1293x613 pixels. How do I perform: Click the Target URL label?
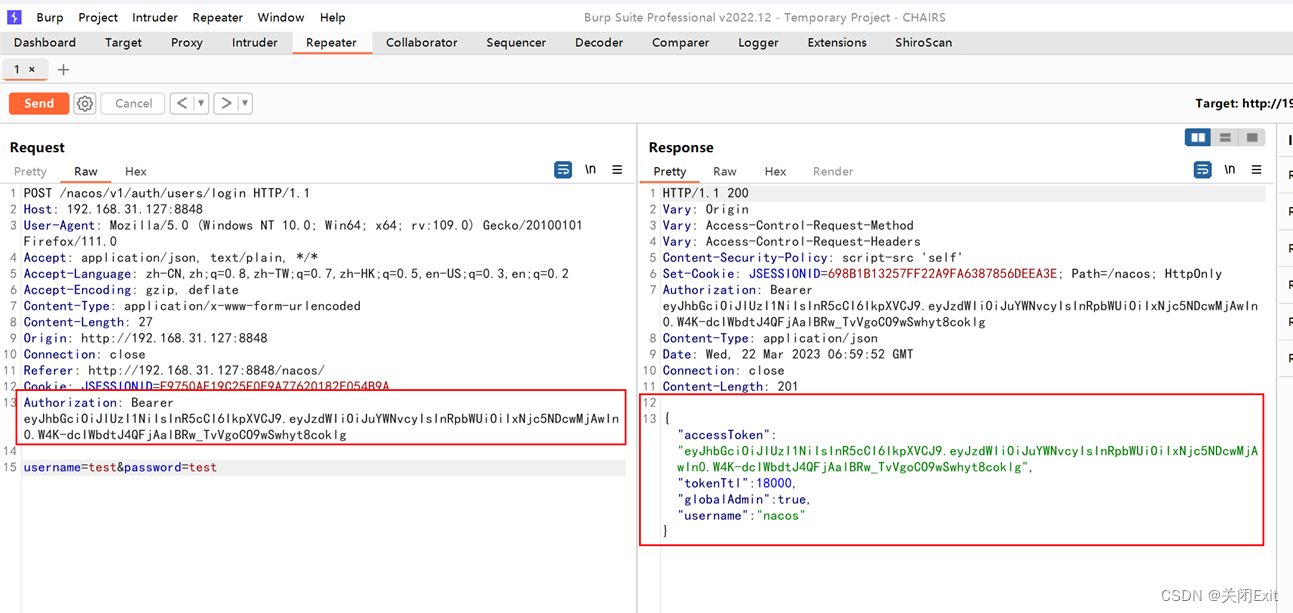tap(1244, 103)
